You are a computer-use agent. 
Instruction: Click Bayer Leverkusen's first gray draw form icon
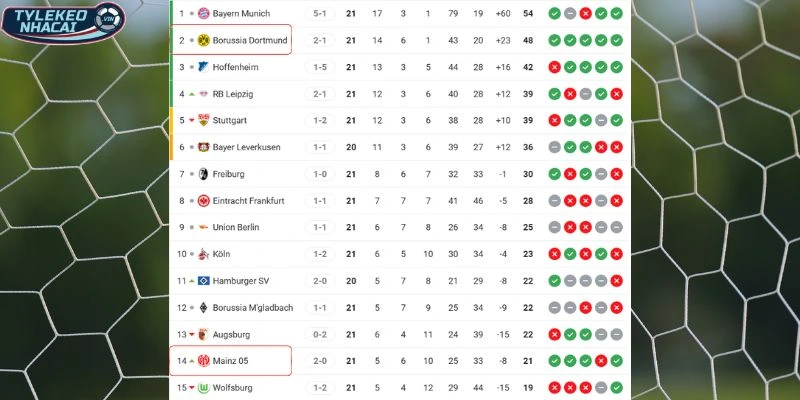coord(554,147)
